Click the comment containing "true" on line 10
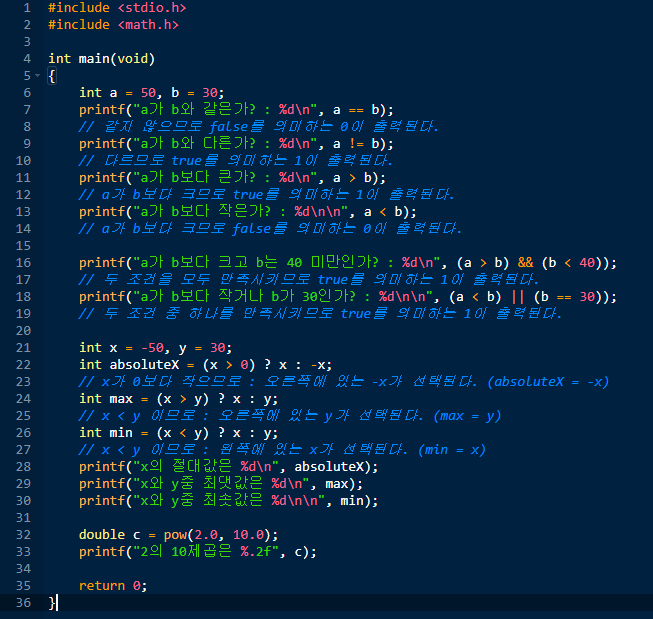The width and height of the screenshot is (653, 619). pyautogui.click(x=236, y=161)
